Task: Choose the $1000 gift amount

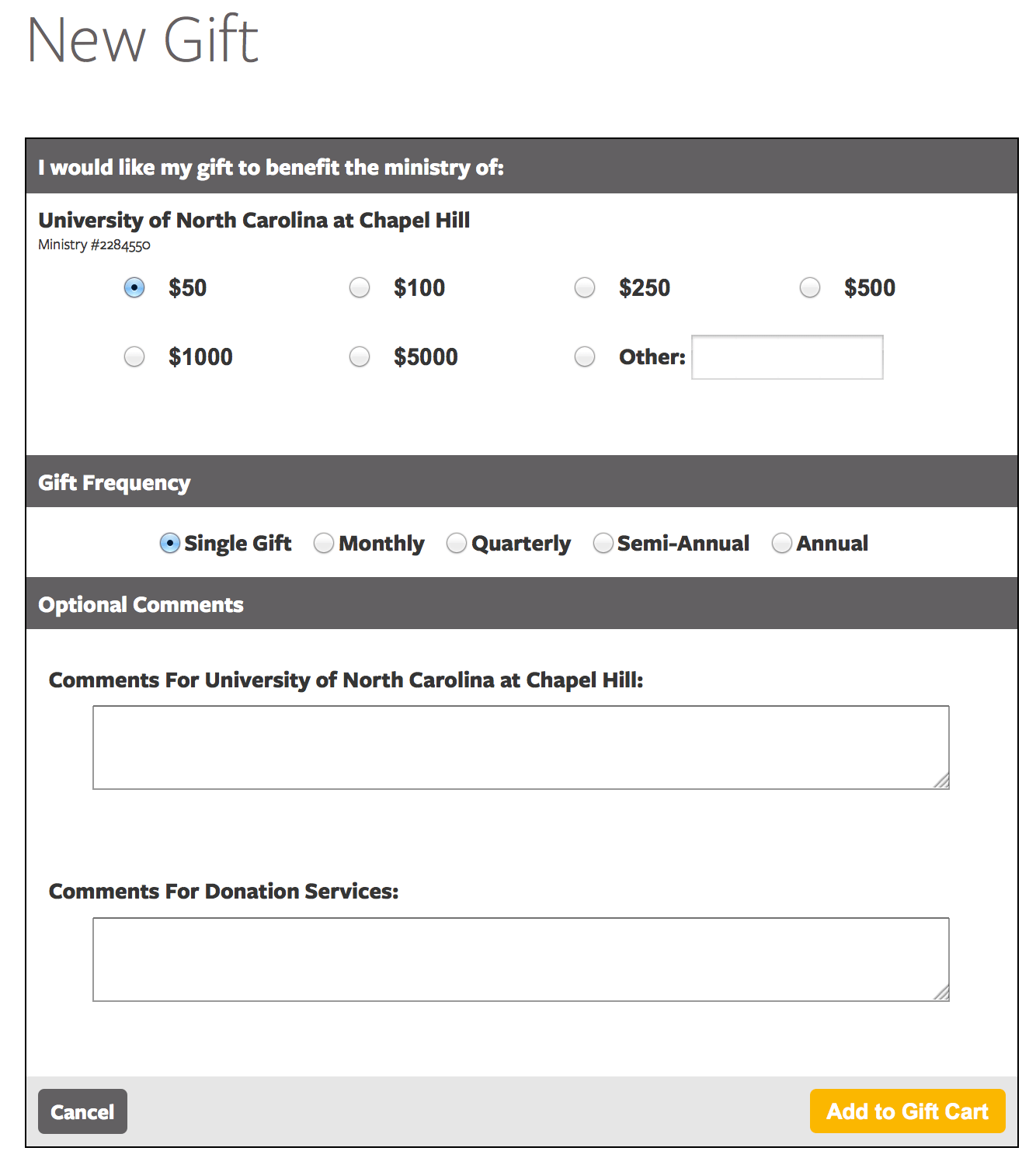Action: [134, 356]
